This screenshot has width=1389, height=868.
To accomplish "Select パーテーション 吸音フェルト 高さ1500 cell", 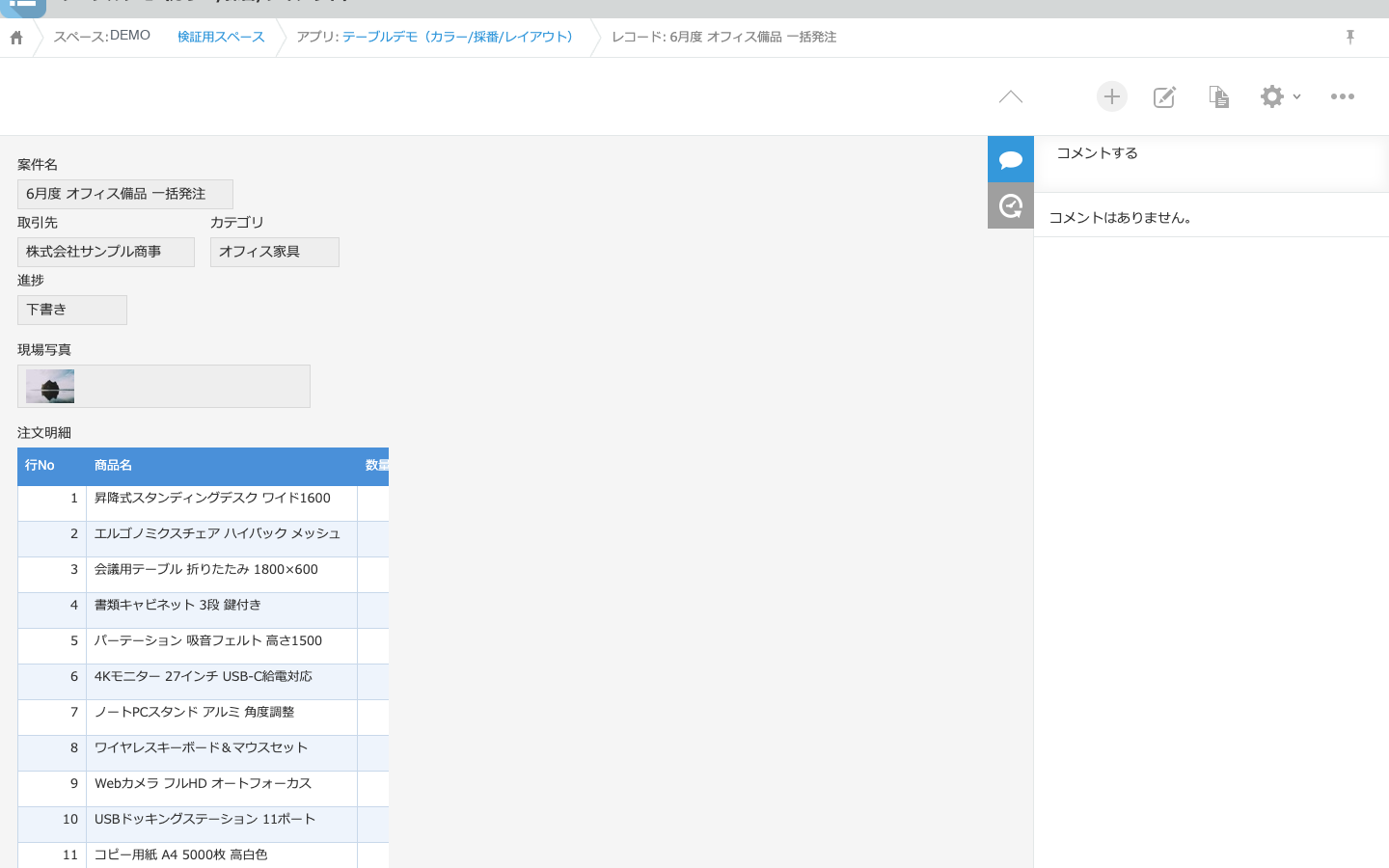I will pyautogui.click(x=222, y=646).
